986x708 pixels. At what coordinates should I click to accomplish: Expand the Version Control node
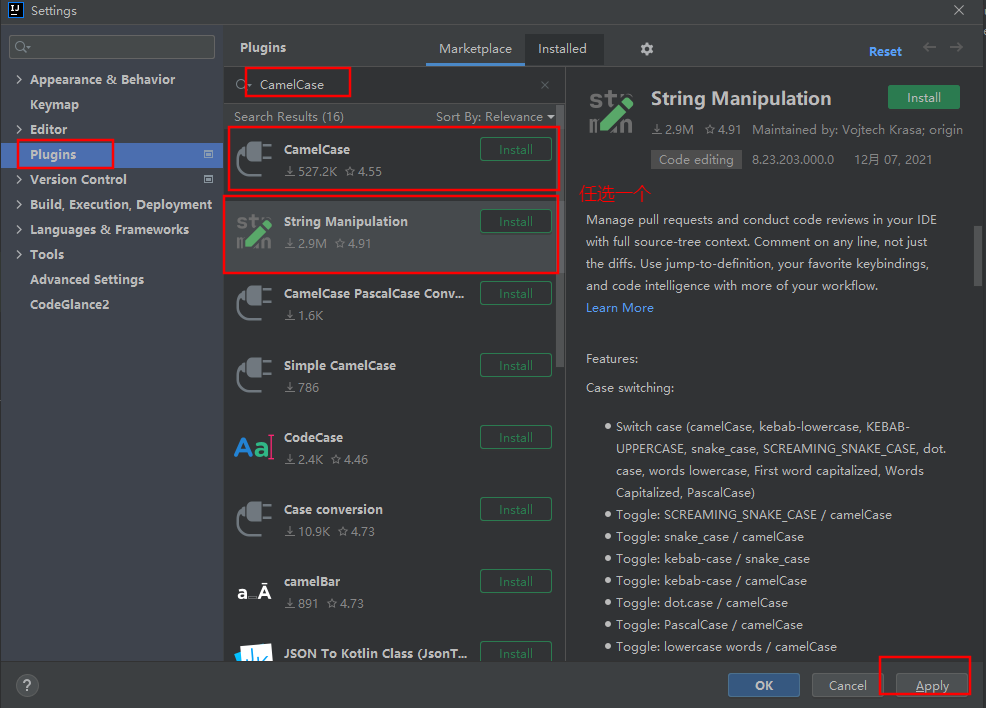click(19, 179)
